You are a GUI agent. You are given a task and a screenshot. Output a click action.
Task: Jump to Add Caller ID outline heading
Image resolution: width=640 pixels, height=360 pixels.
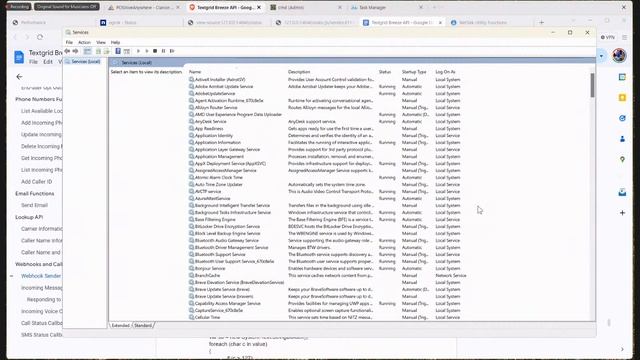pyautogui.click(x=37, y=182)
